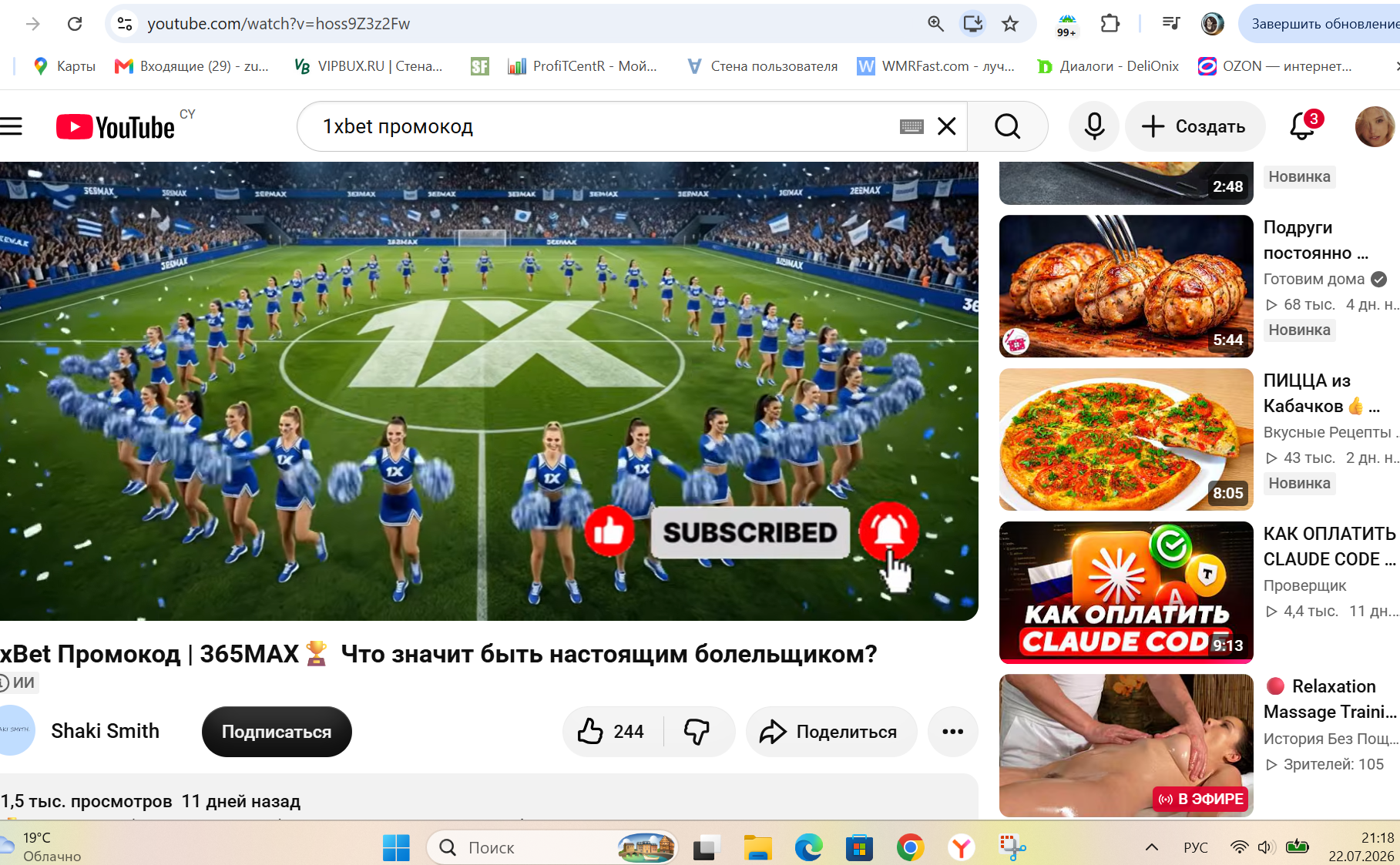The image size is (1400, 865).
Task: Open the zucchini pizza video thumbnail (8:05)
Action: pos(1126,439)
